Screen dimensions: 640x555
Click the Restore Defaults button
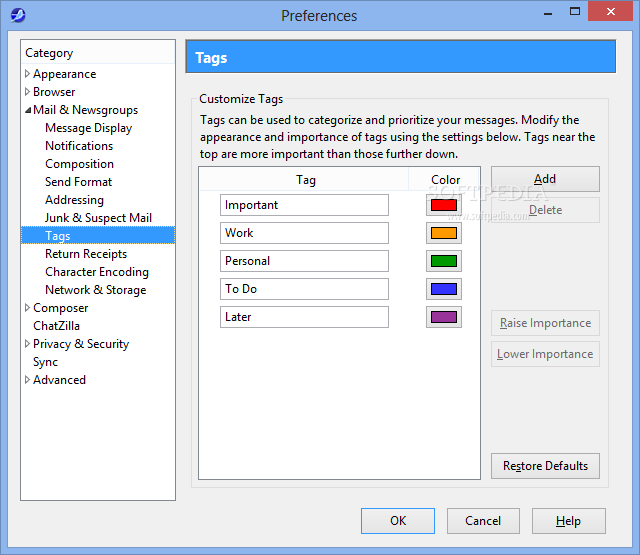[x=545, y=466]
